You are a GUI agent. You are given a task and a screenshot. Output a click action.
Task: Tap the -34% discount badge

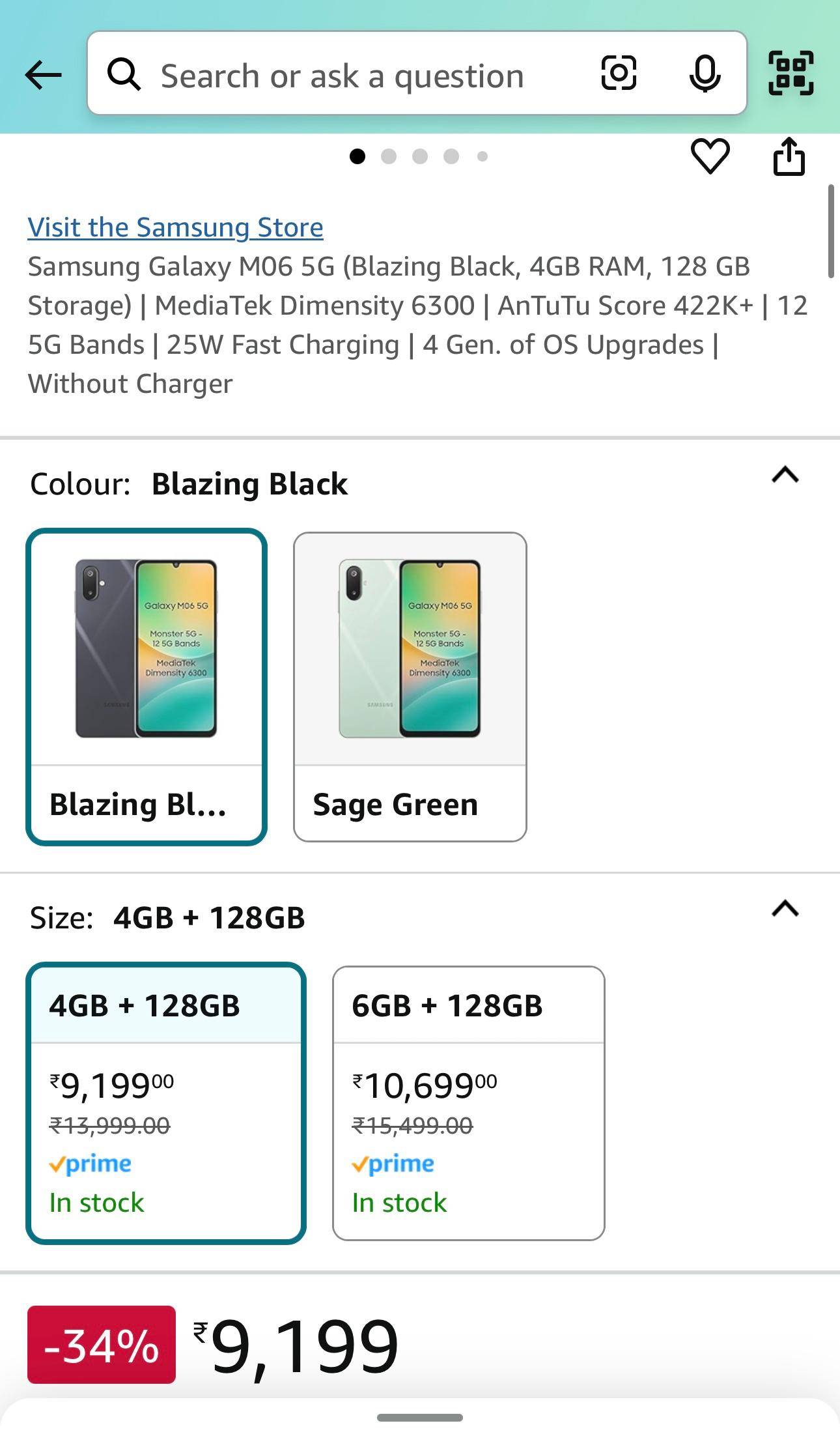coord(102,1345)
